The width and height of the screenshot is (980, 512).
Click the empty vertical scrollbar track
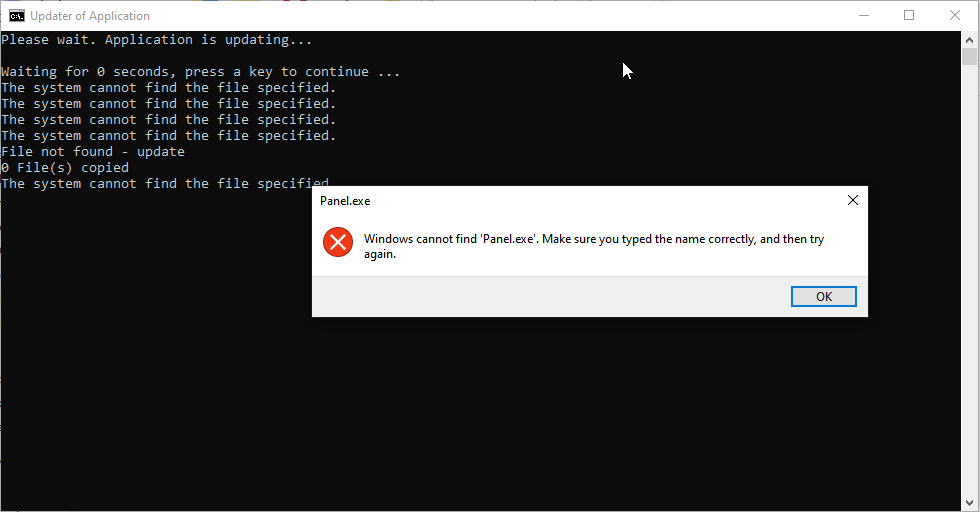(x=969, y=300)
